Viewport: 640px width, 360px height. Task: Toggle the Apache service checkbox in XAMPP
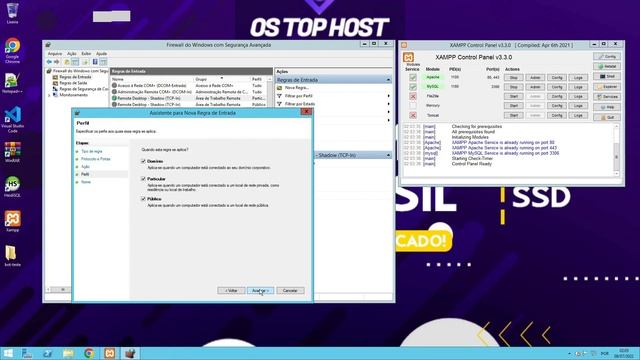413,77
